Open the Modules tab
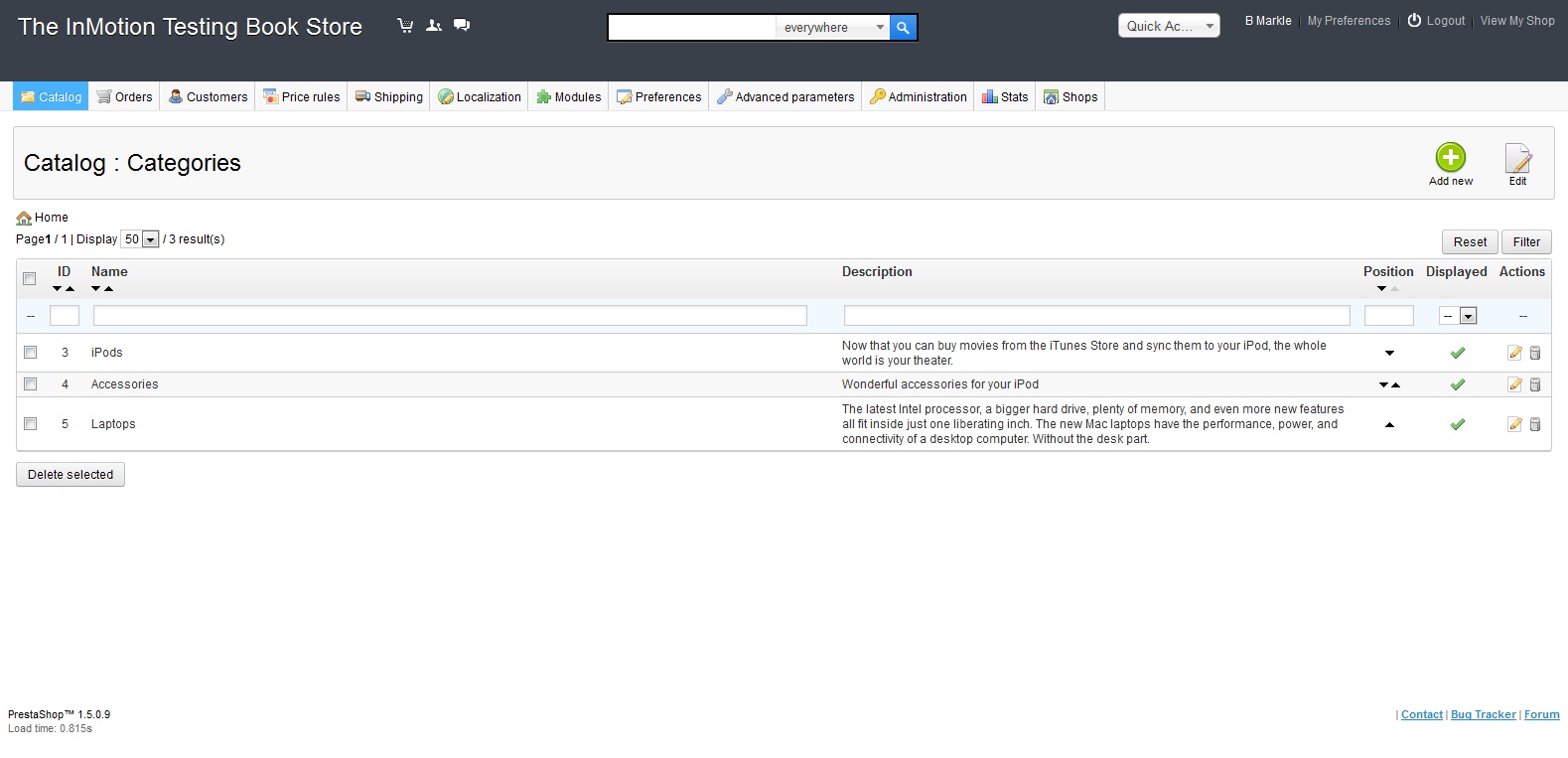 click(x=569, y=96)
